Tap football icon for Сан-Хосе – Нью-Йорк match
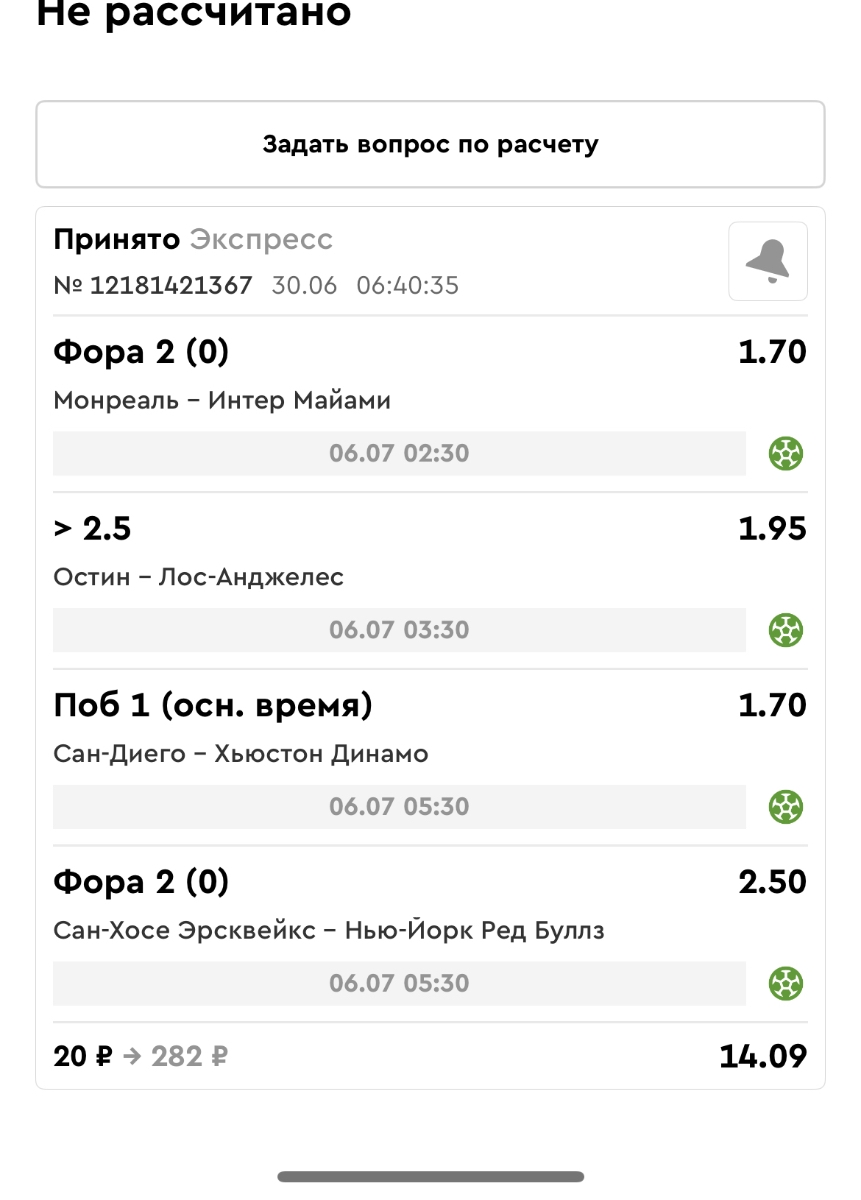 [x=786, y=983]
